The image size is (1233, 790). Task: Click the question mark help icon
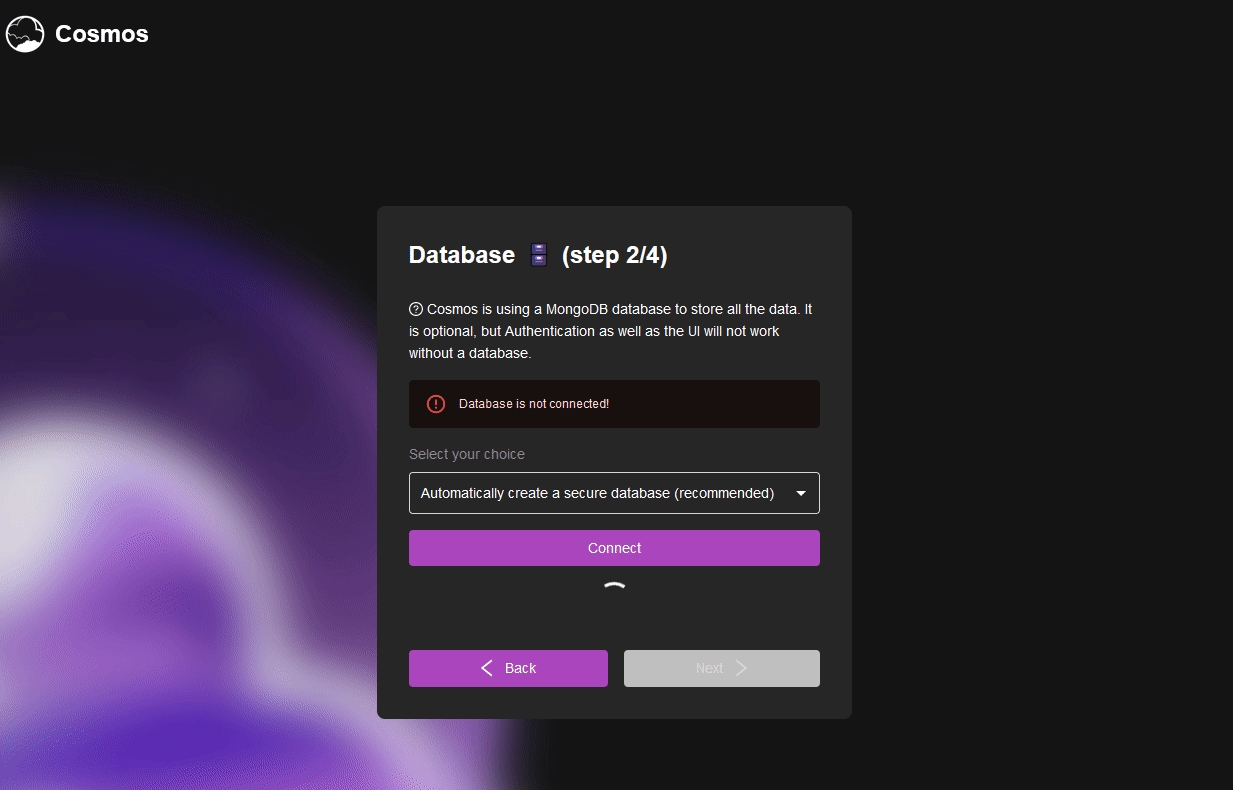pyautogui.click(x=416, y=309)
